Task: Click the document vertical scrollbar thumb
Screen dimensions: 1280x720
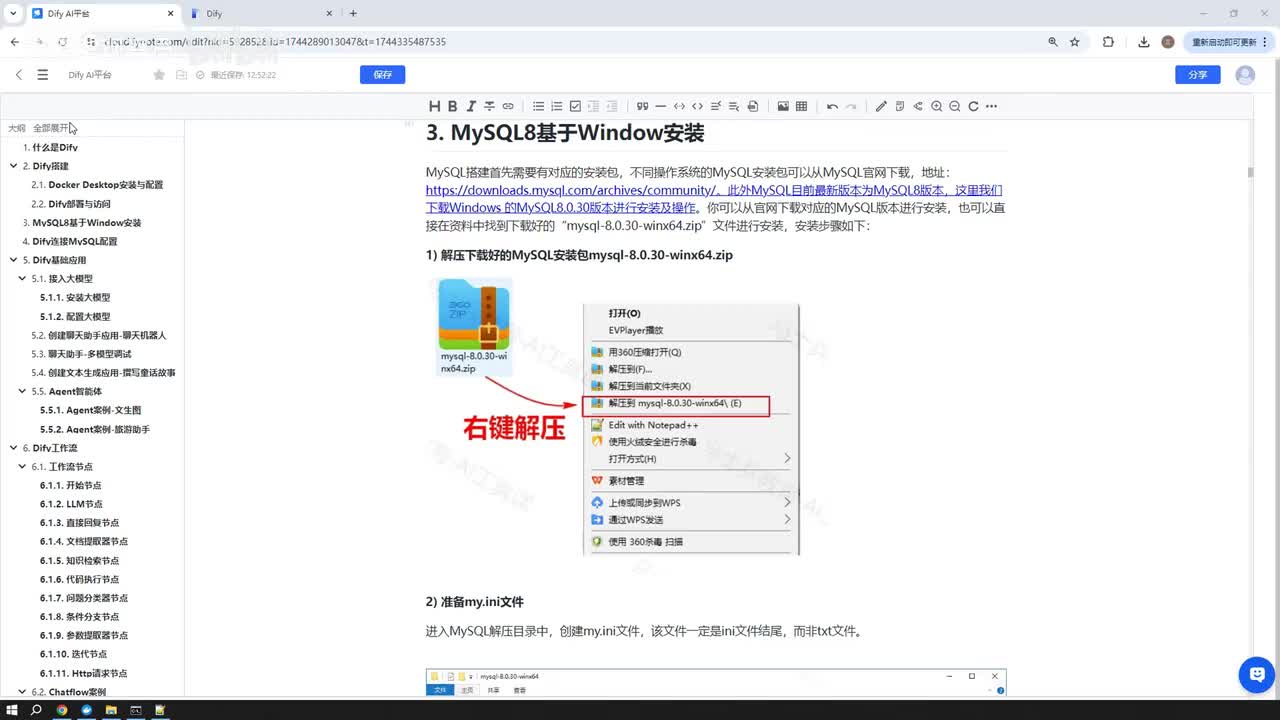Action: (1250, 172)
